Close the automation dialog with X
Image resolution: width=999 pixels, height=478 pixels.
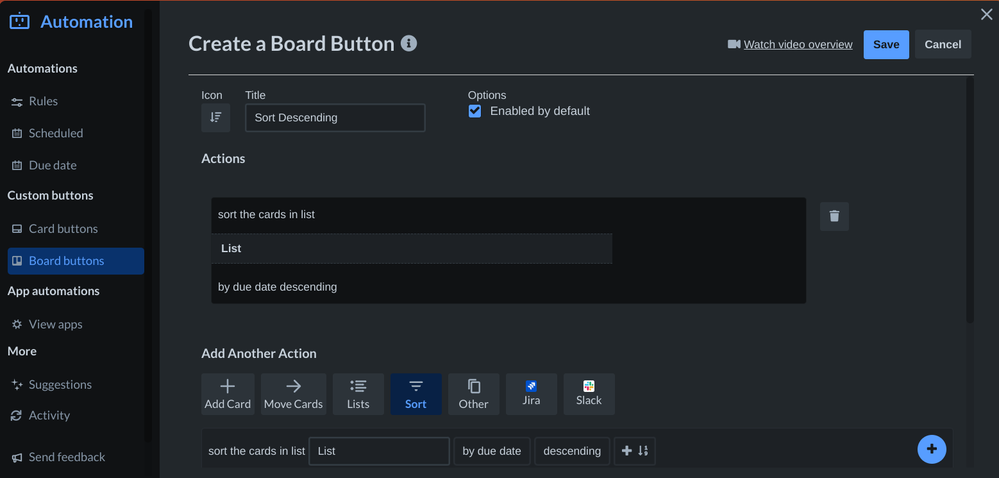[986, 14]
